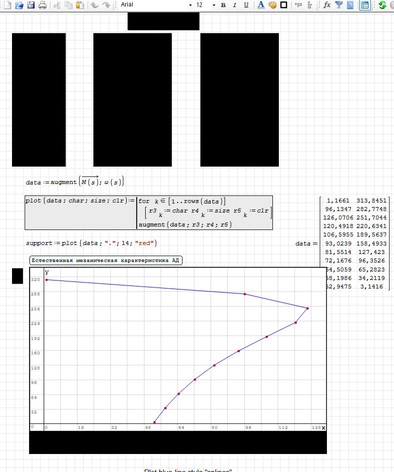Select the plot(data; char; size; clr) definition
This screenshot has height=472, width=394.
(149, 212)
